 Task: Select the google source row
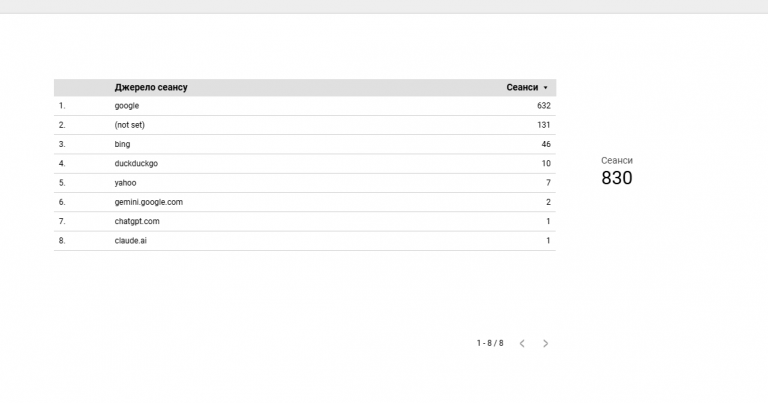click(x=305, y=106)
